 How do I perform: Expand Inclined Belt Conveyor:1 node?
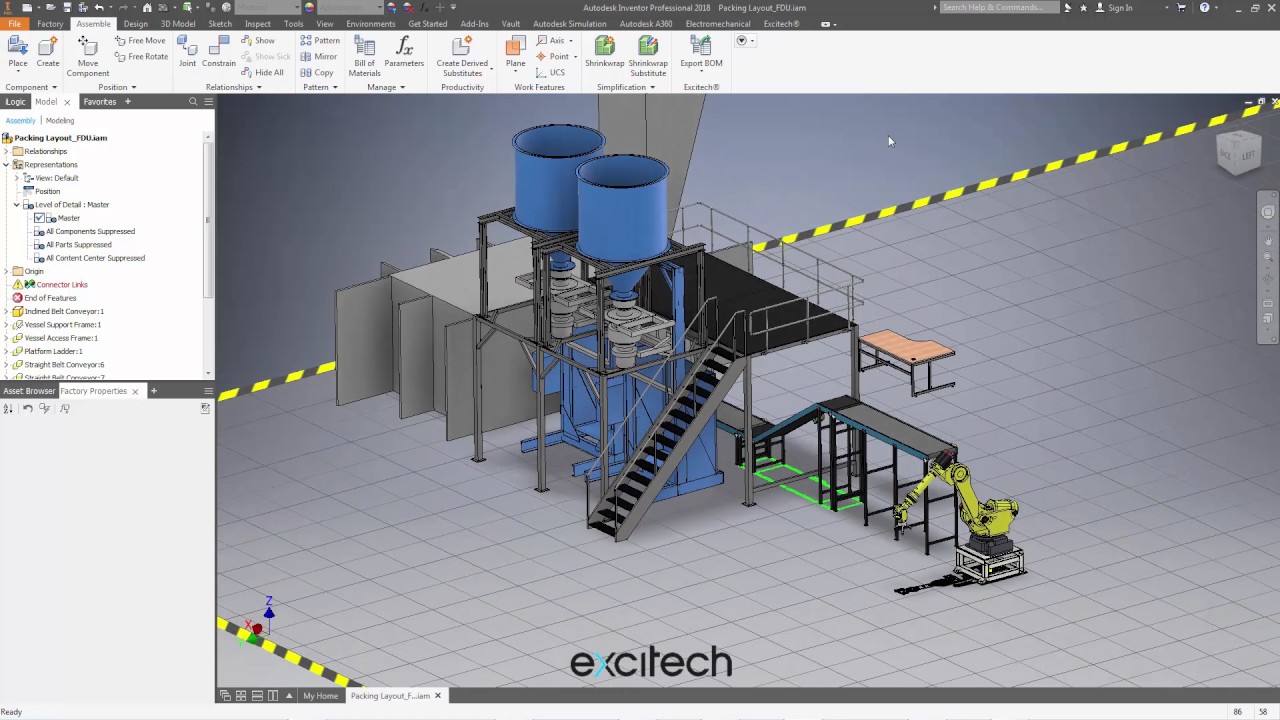6,311
